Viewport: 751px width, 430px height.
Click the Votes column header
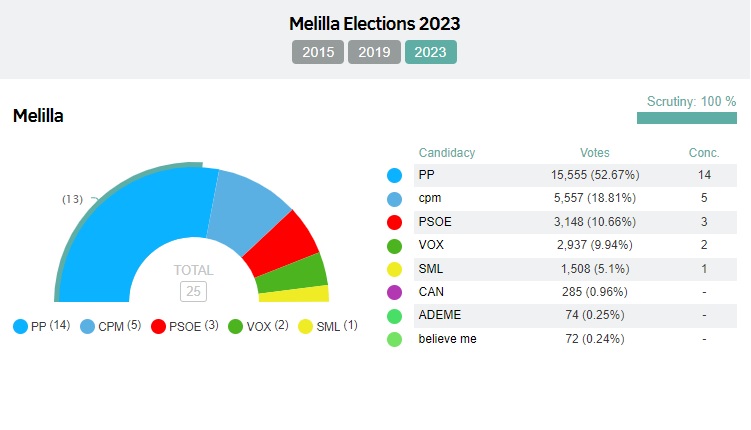pyautogui.click(x=594, y=153)
